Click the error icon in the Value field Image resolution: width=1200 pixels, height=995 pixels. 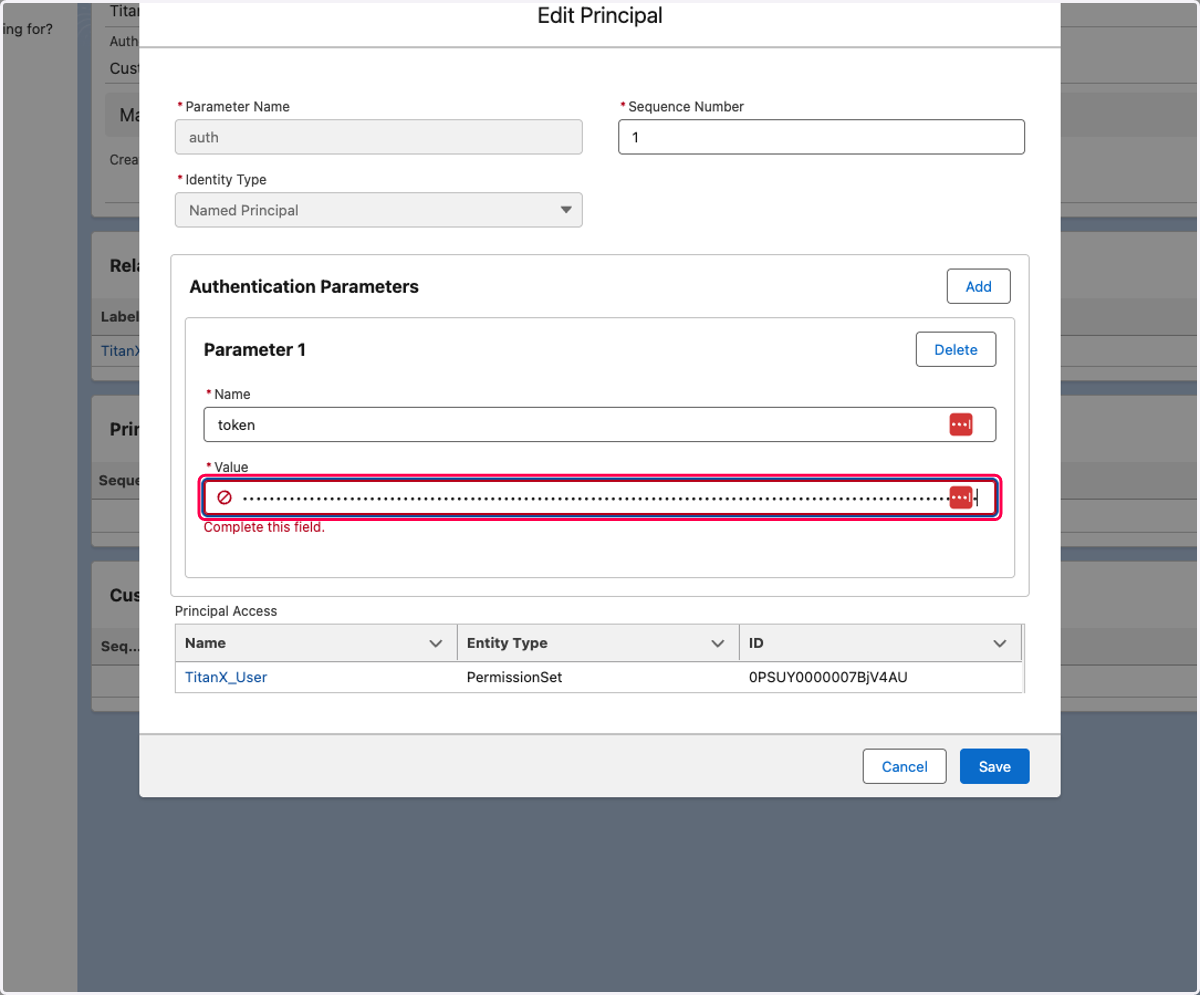225,497
